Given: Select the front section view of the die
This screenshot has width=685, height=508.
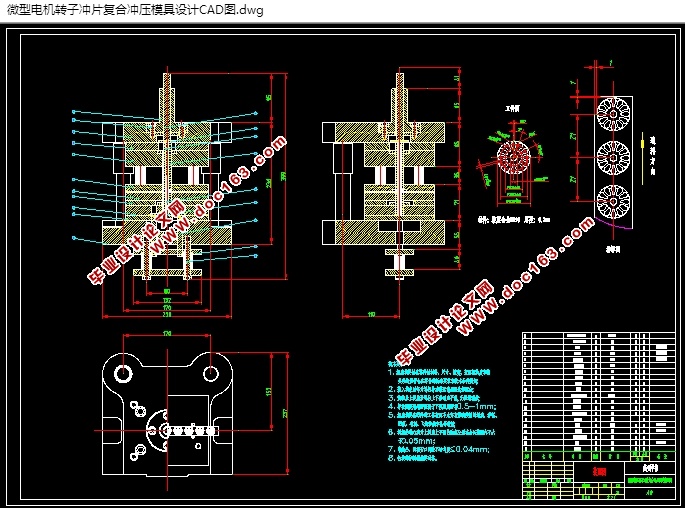Looking at the screenshot, I should coord(167,176).
